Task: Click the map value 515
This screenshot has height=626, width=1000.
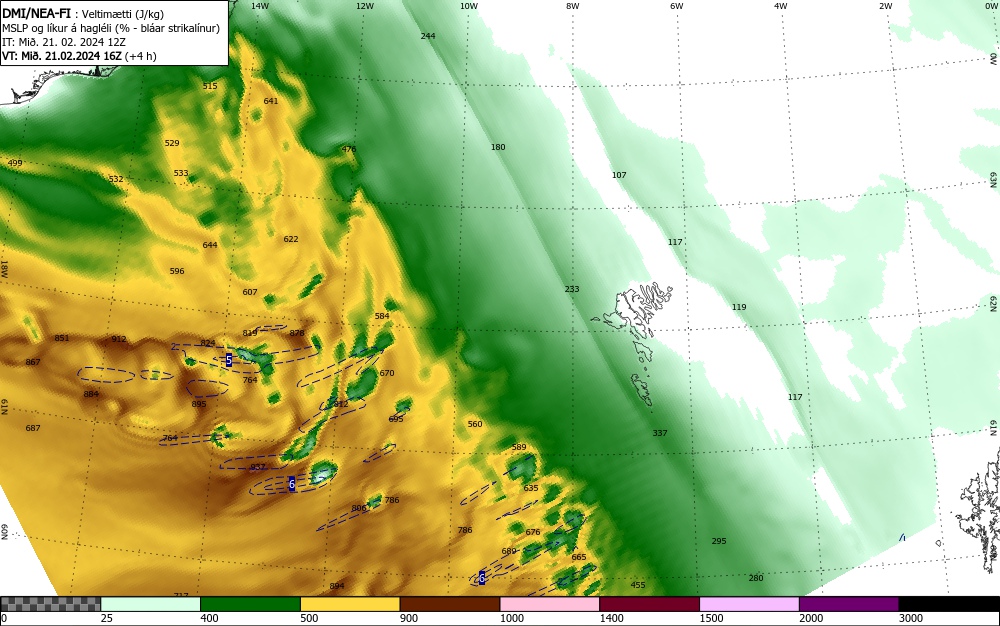Action: [x=210, y=86]
